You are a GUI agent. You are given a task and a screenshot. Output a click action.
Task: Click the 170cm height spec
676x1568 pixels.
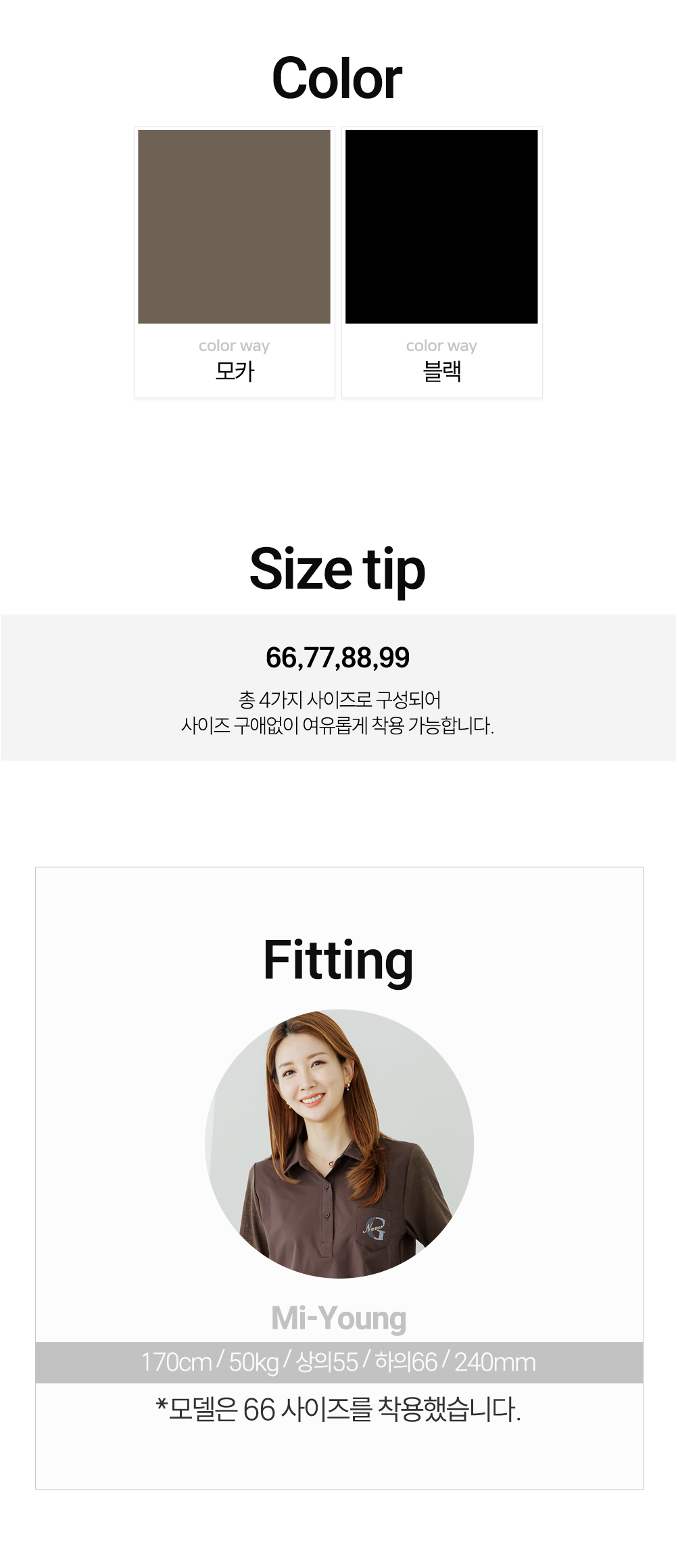[x=176, y=1362]
